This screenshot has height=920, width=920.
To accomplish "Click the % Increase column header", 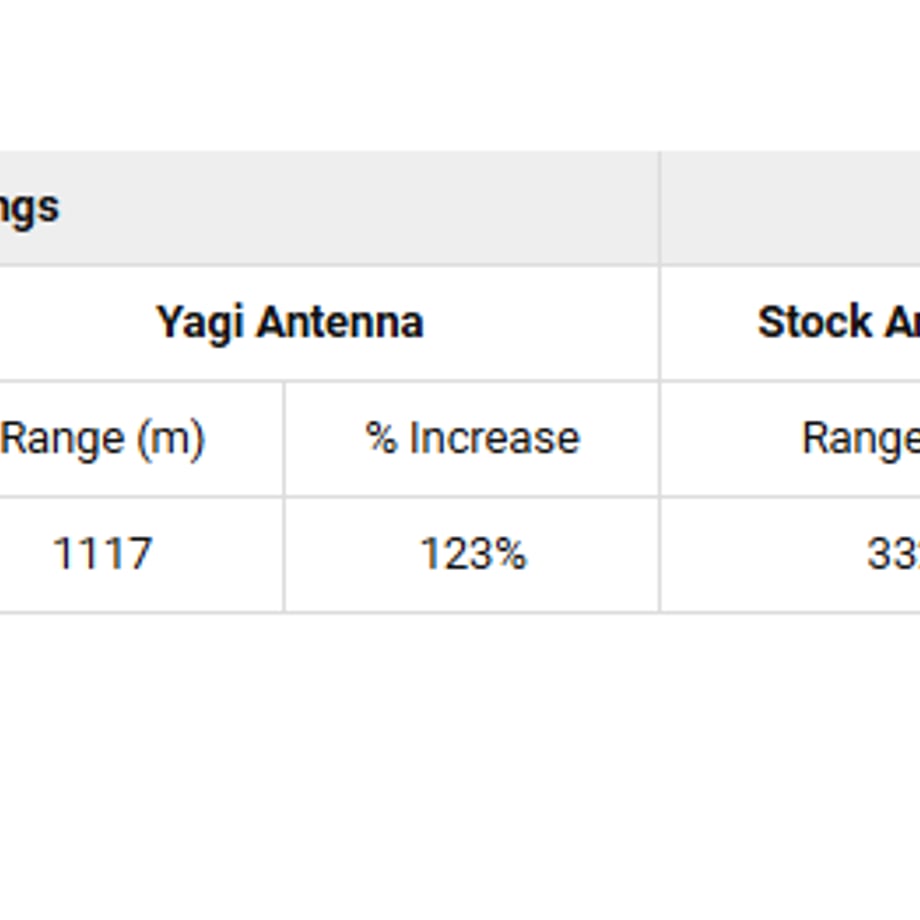I will coord(472,438).
